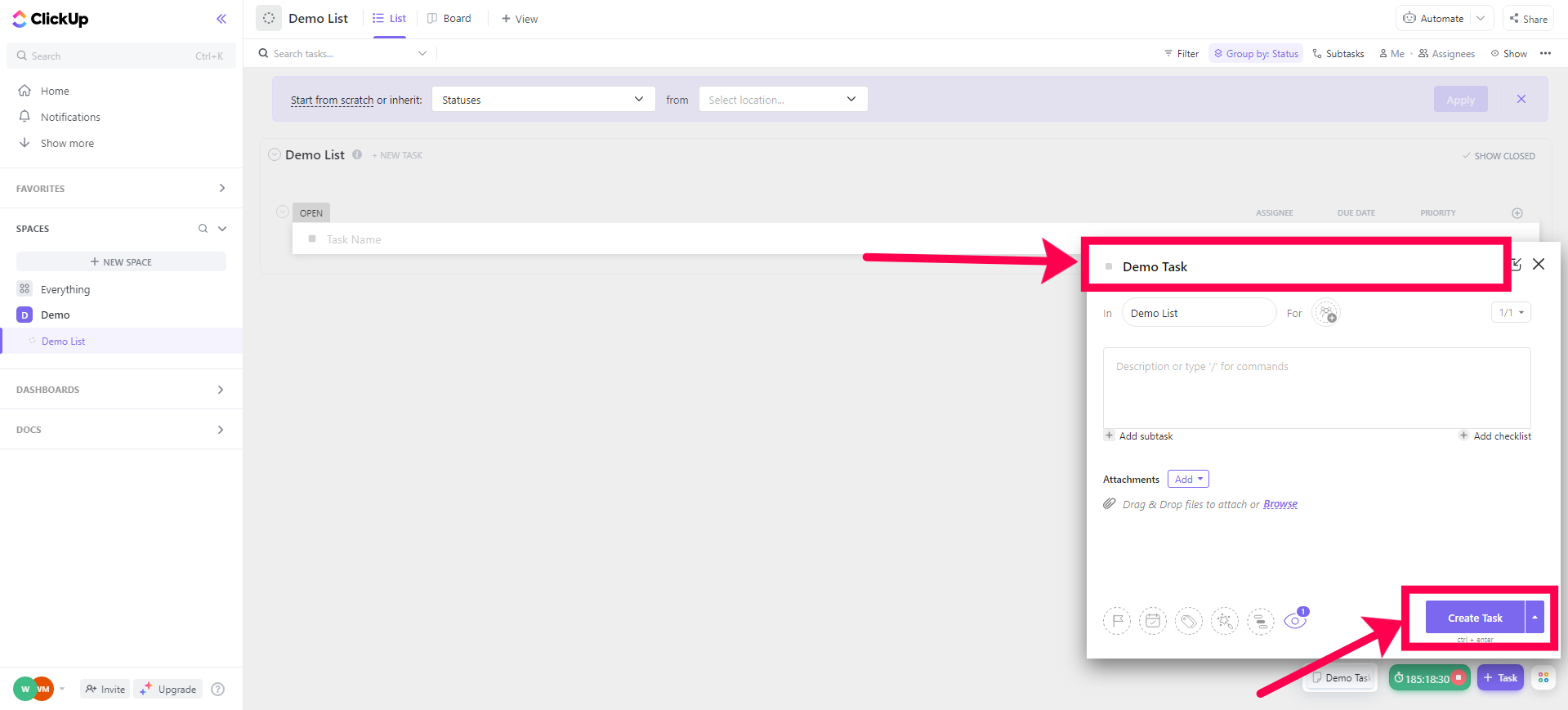The height and width of the screenshot is (710, 1568).
Task: Switch to the Board view tab
Action: [449, 18]
